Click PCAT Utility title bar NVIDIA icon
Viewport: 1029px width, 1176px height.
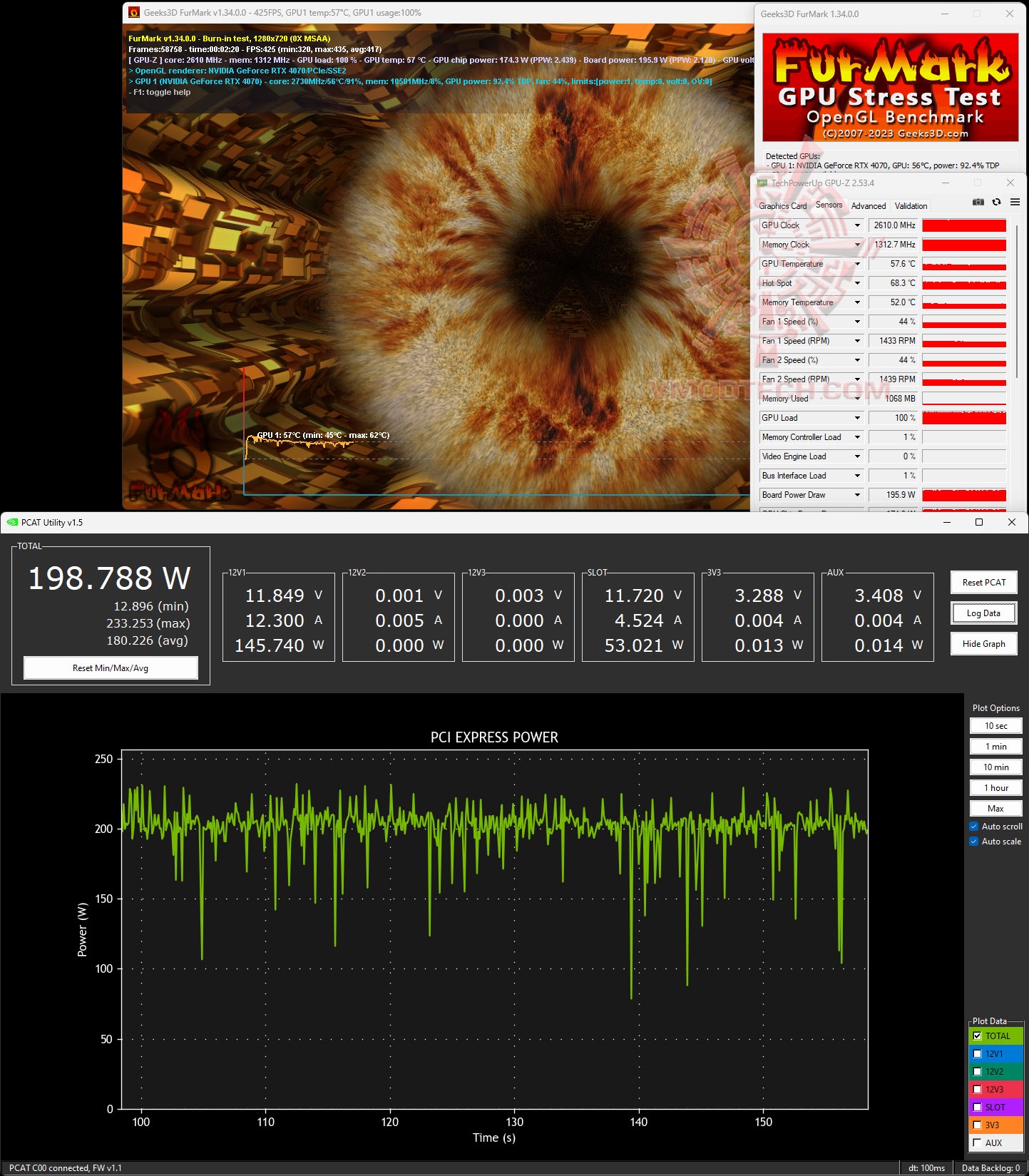12,523
